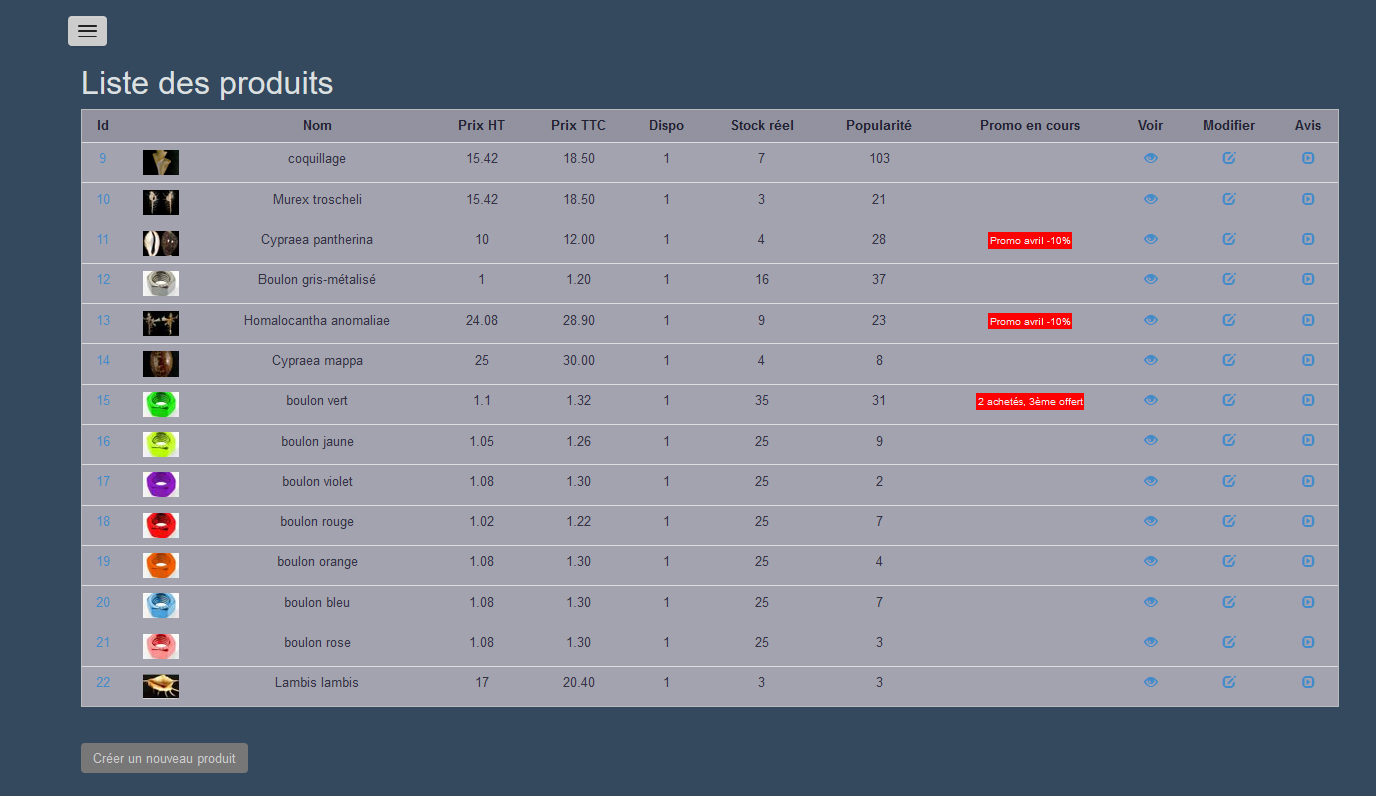Open reviews for coquillage
Viewport: 1376px width, 796px height.
[1308, 158]
